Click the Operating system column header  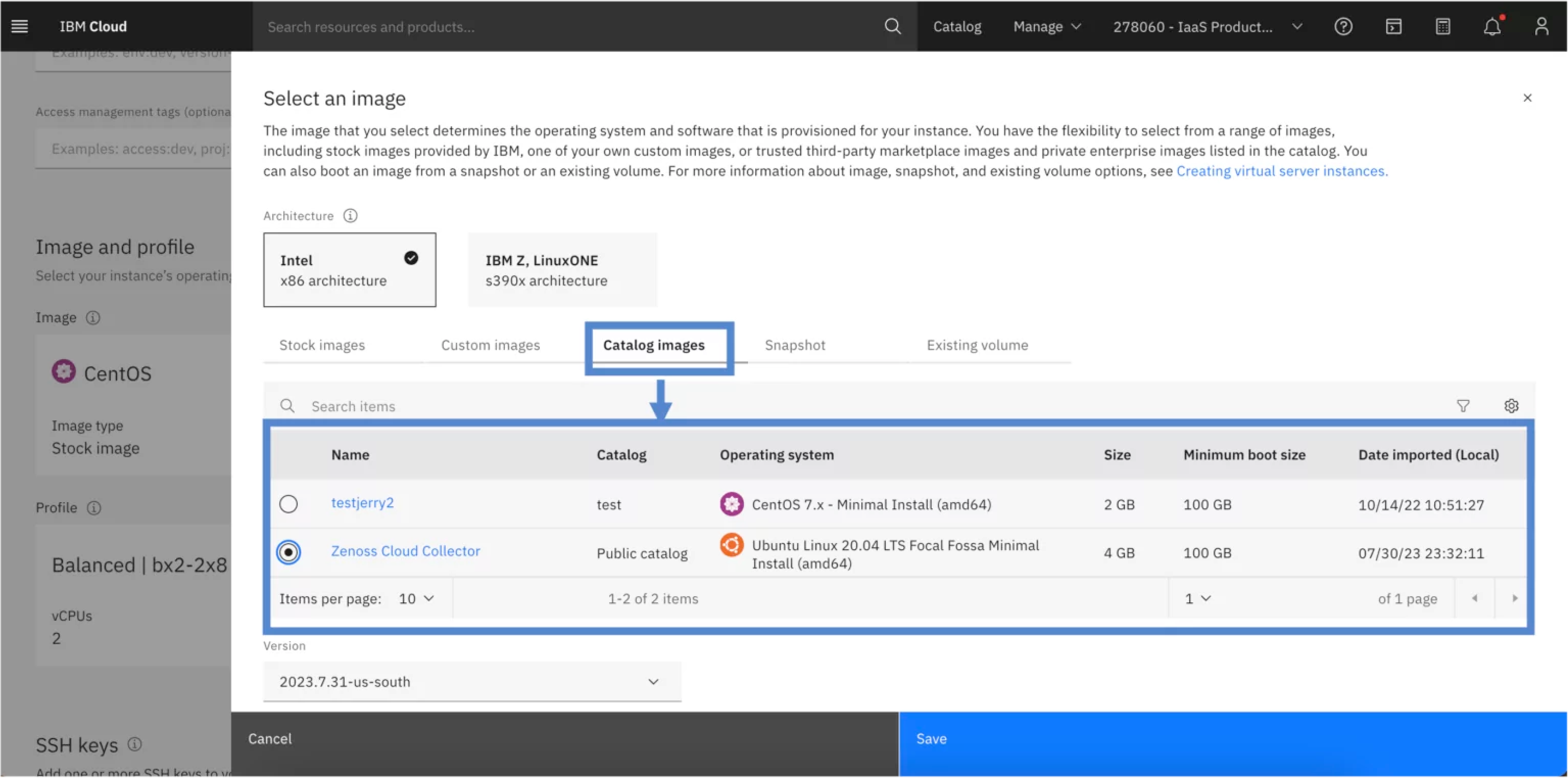[777, 454]
